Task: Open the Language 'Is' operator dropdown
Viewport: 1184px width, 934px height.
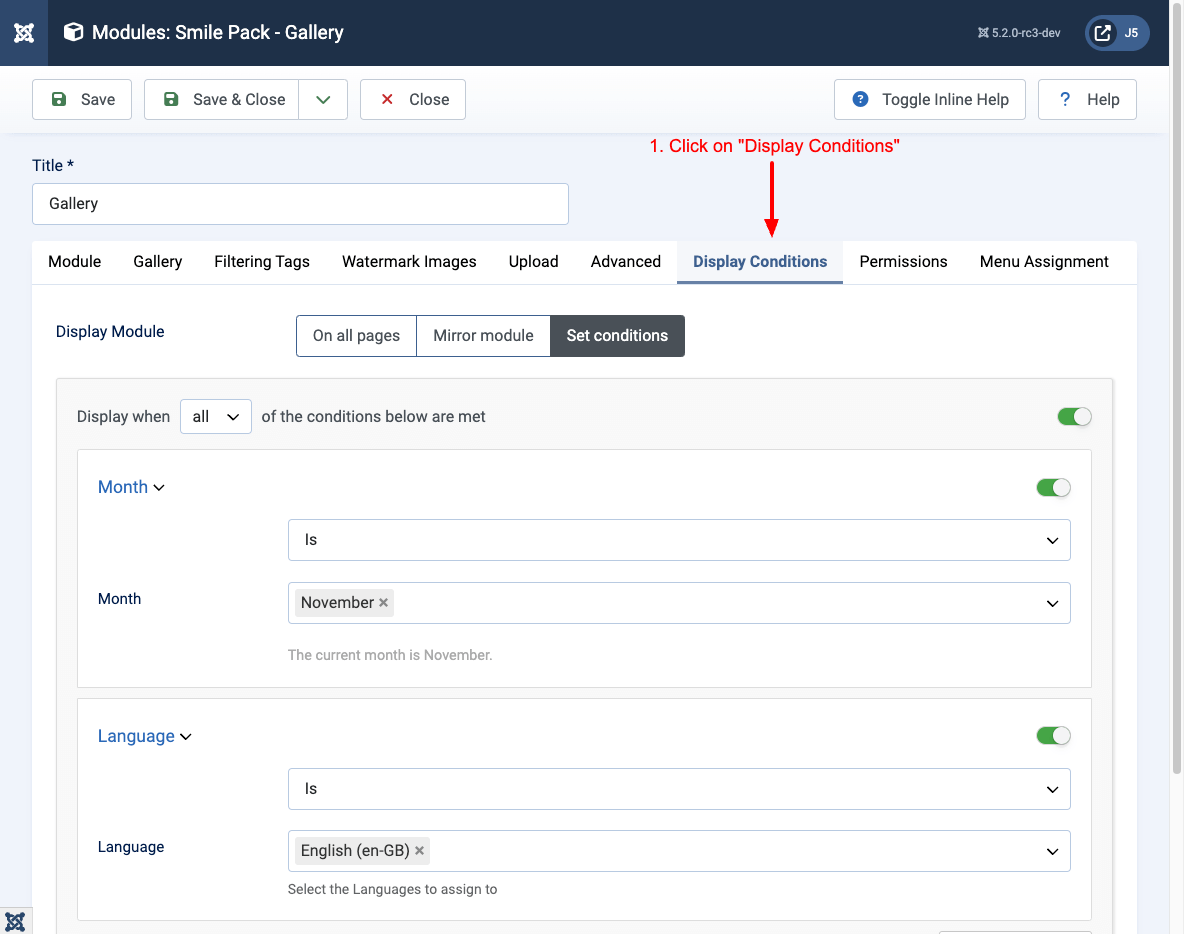Action: [x=679, y=789]
